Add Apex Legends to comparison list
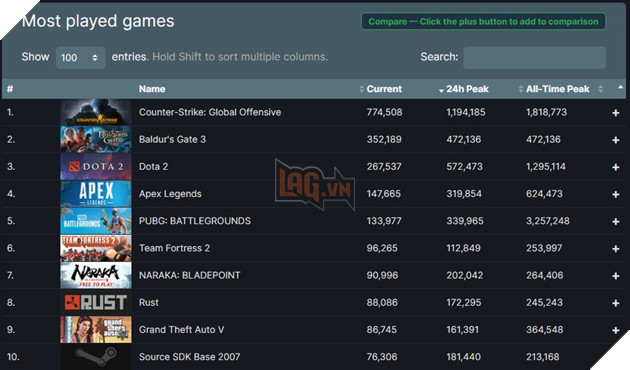 [x=616, y=194]
